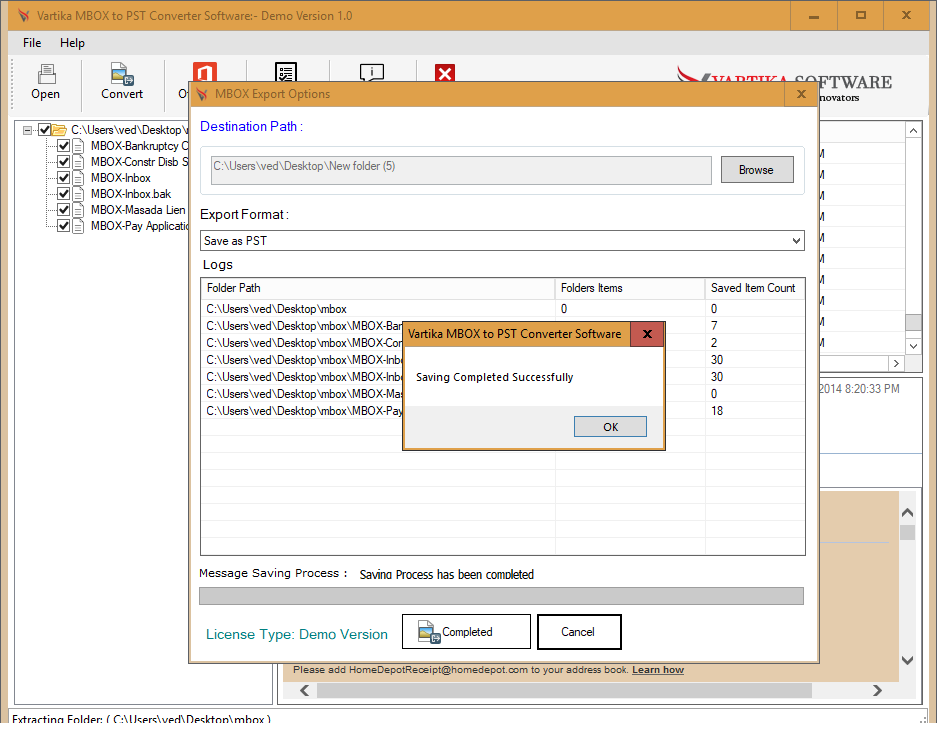Click the file icon beside MBOX-Masada Lien
Image resolution: width=937 pixels, height=738 pixels.
79,210
